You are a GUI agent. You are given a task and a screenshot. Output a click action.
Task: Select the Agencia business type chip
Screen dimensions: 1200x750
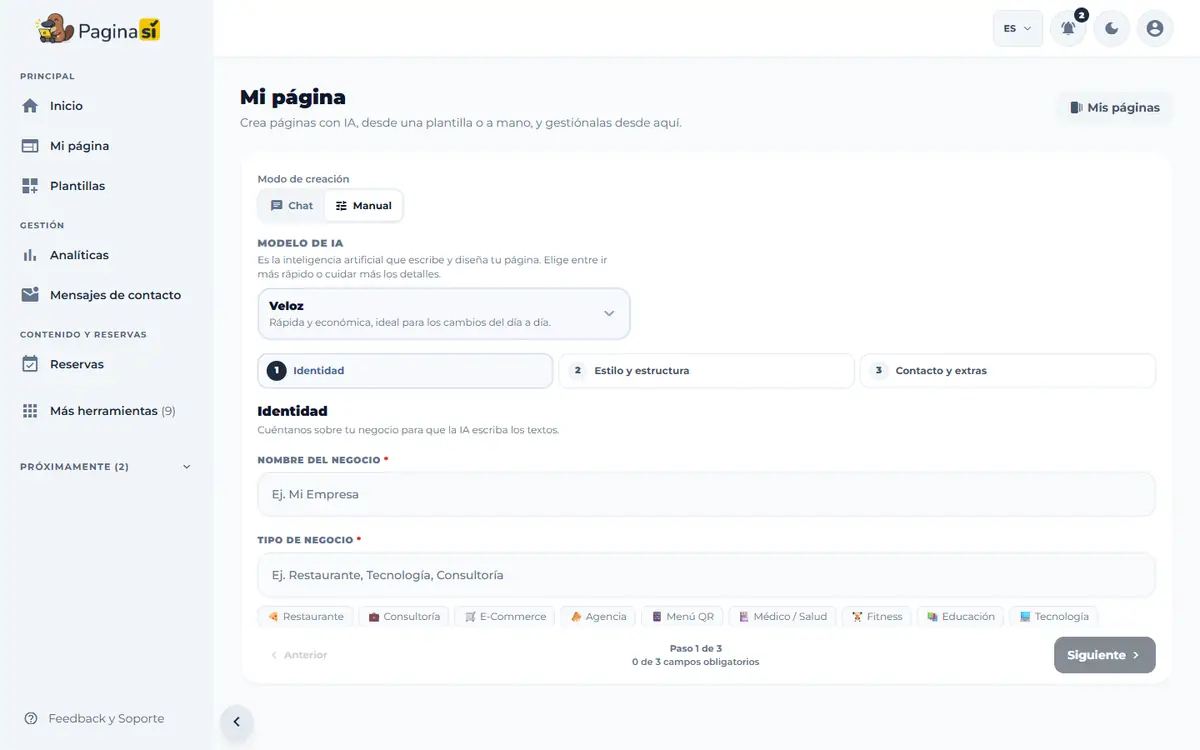pyautogui.click(x=598, y=616)
